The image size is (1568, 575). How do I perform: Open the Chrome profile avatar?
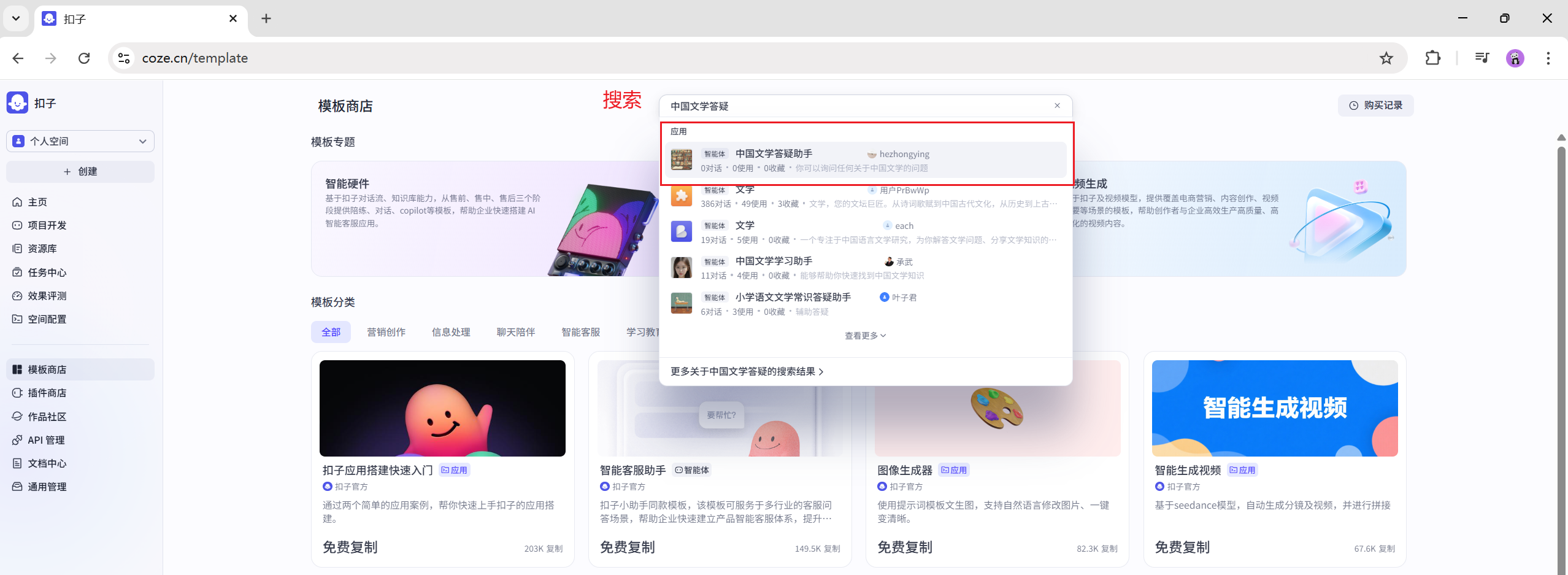pos(1515,58)
